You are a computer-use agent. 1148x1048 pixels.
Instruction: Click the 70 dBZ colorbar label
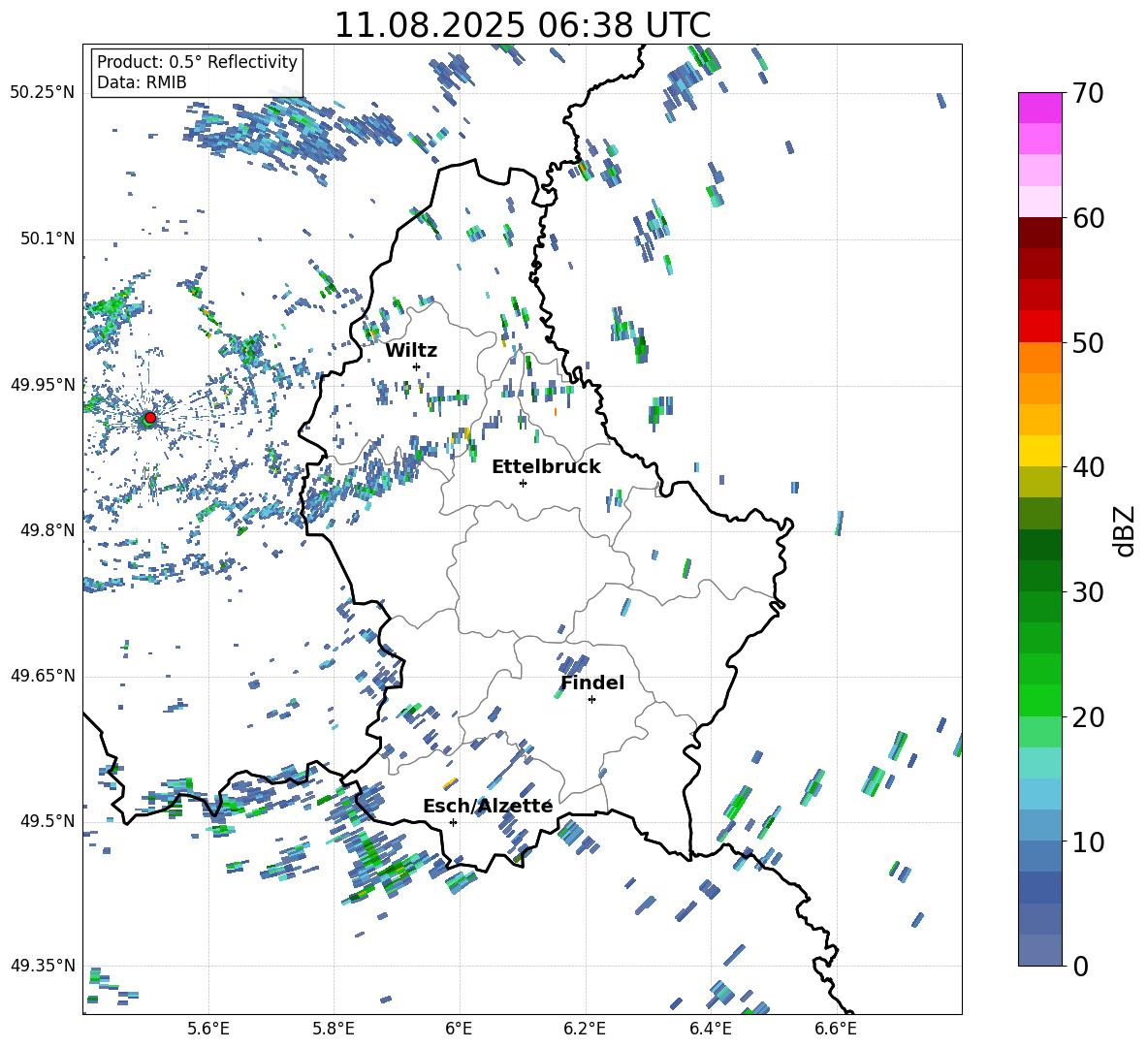[1088, 94]
